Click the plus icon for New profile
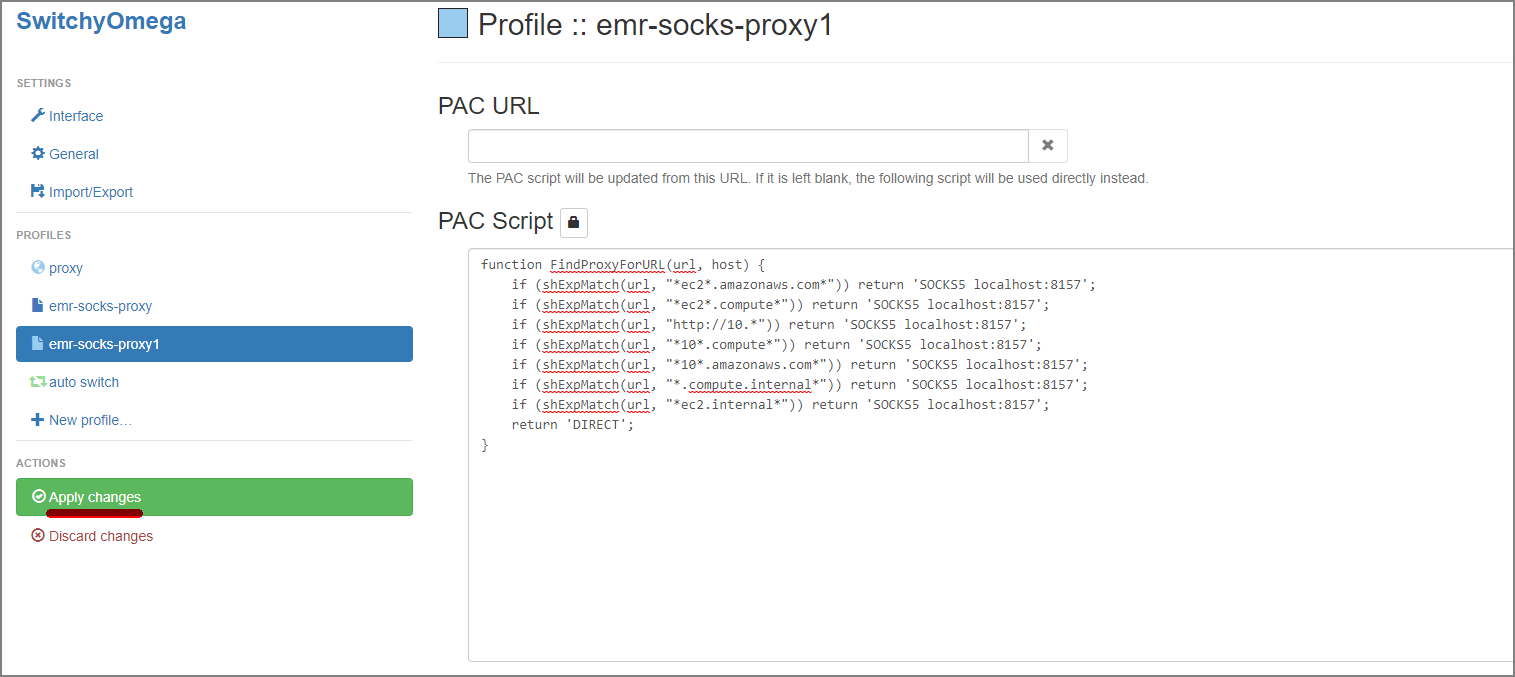1515x677 pixels. point(38,420)
